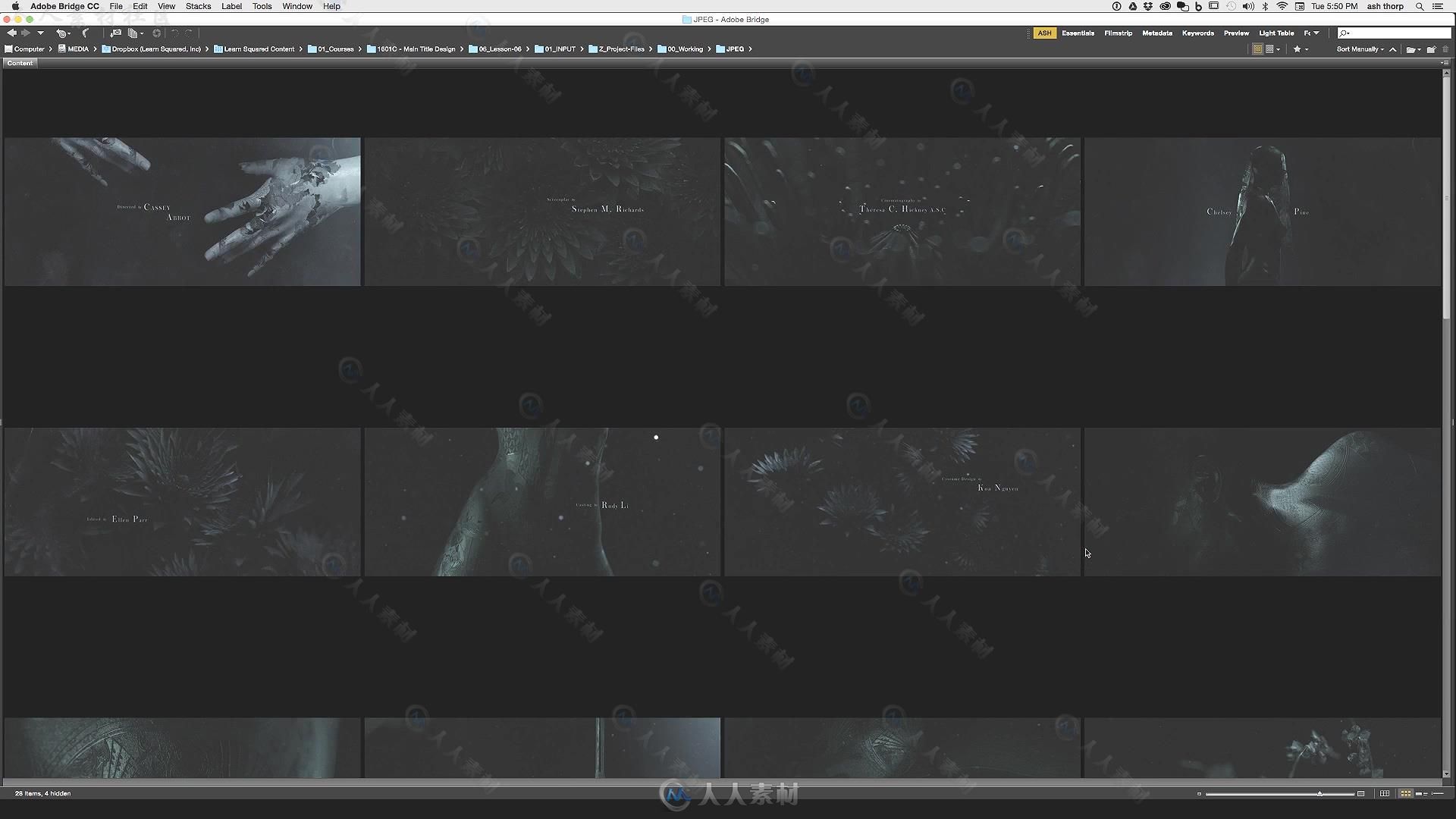The image size is (1456, 819).
Task: Select the Content panel tab
Action: click(x=20, y=63)
